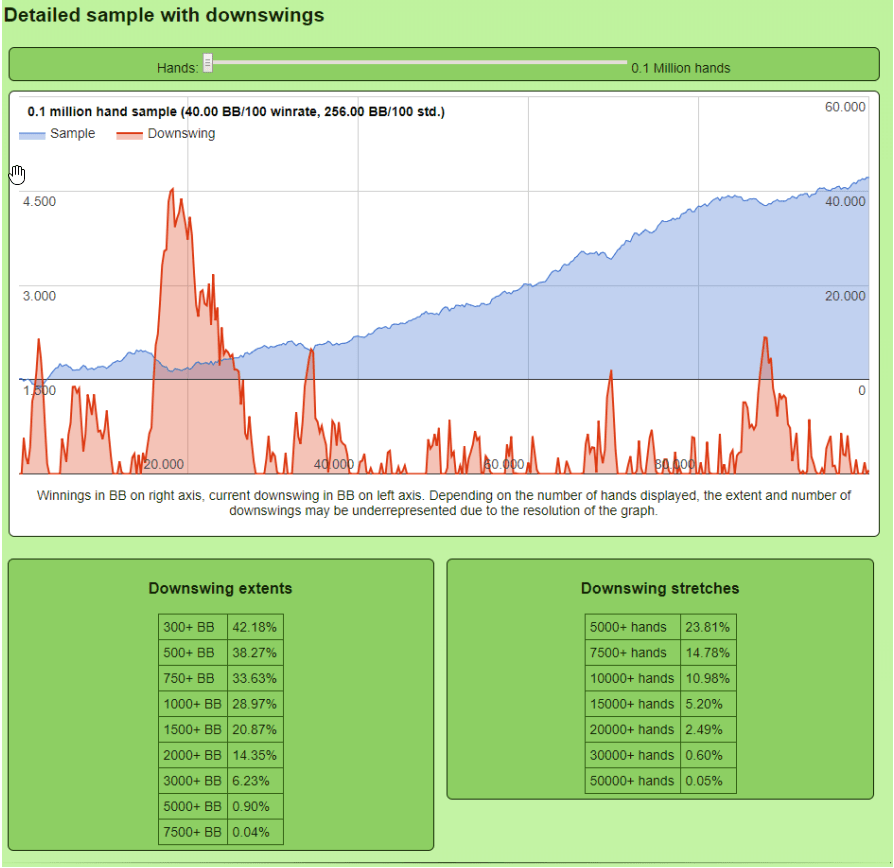Select the 50000+ hands table cell
Screen dimensions: 894x868
(x=632, y=781)
